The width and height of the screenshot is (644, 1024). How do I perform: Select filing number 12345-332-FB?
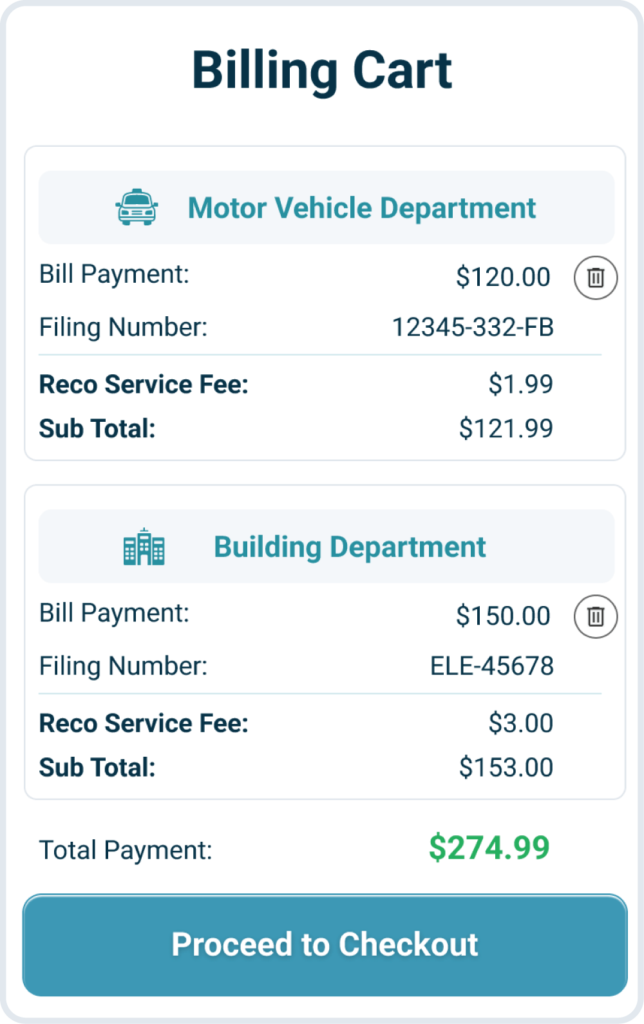472,327
